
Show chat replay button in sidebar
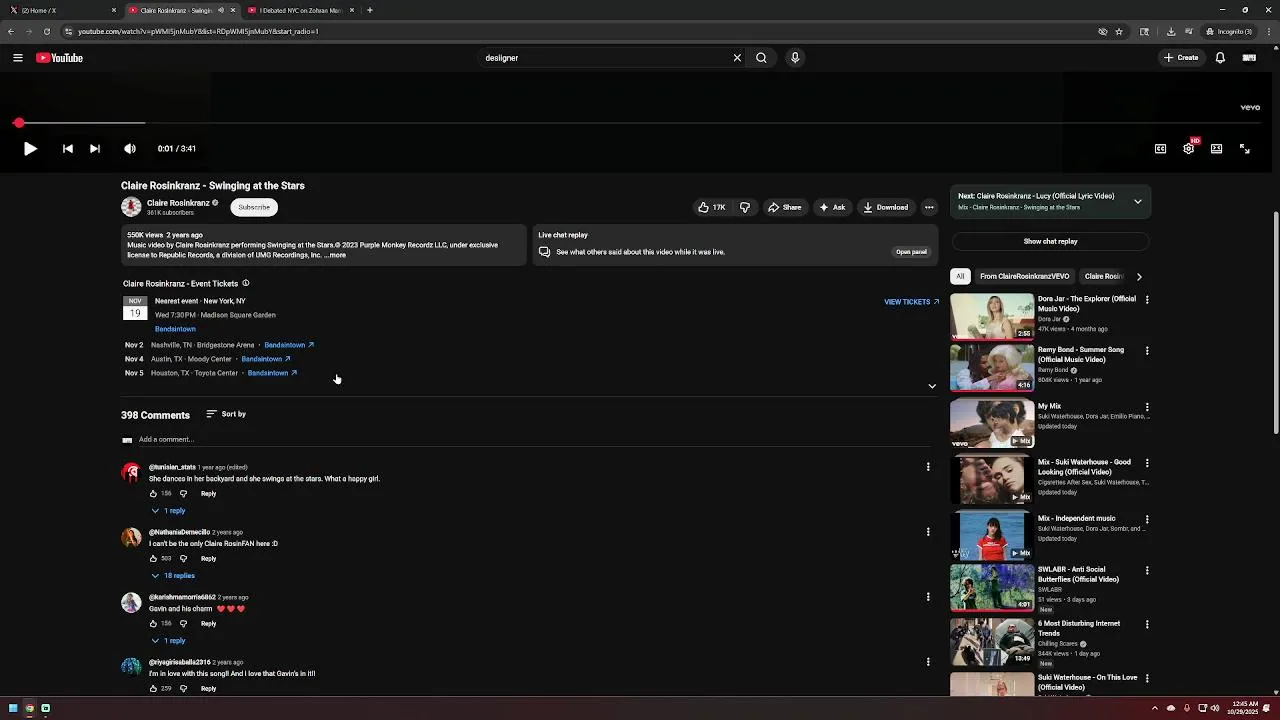point(1050,242)
